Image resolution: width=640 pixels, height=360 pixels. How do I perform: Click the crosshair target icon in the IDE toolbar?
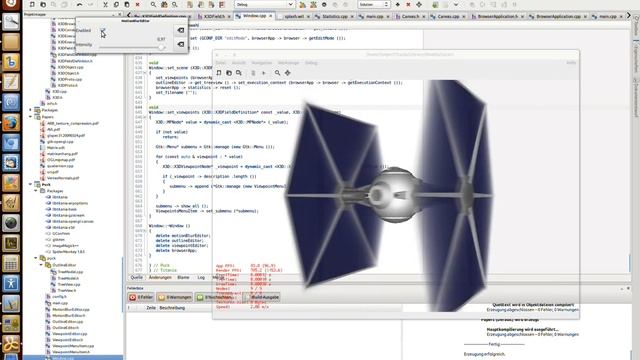[x=419, y=4]
